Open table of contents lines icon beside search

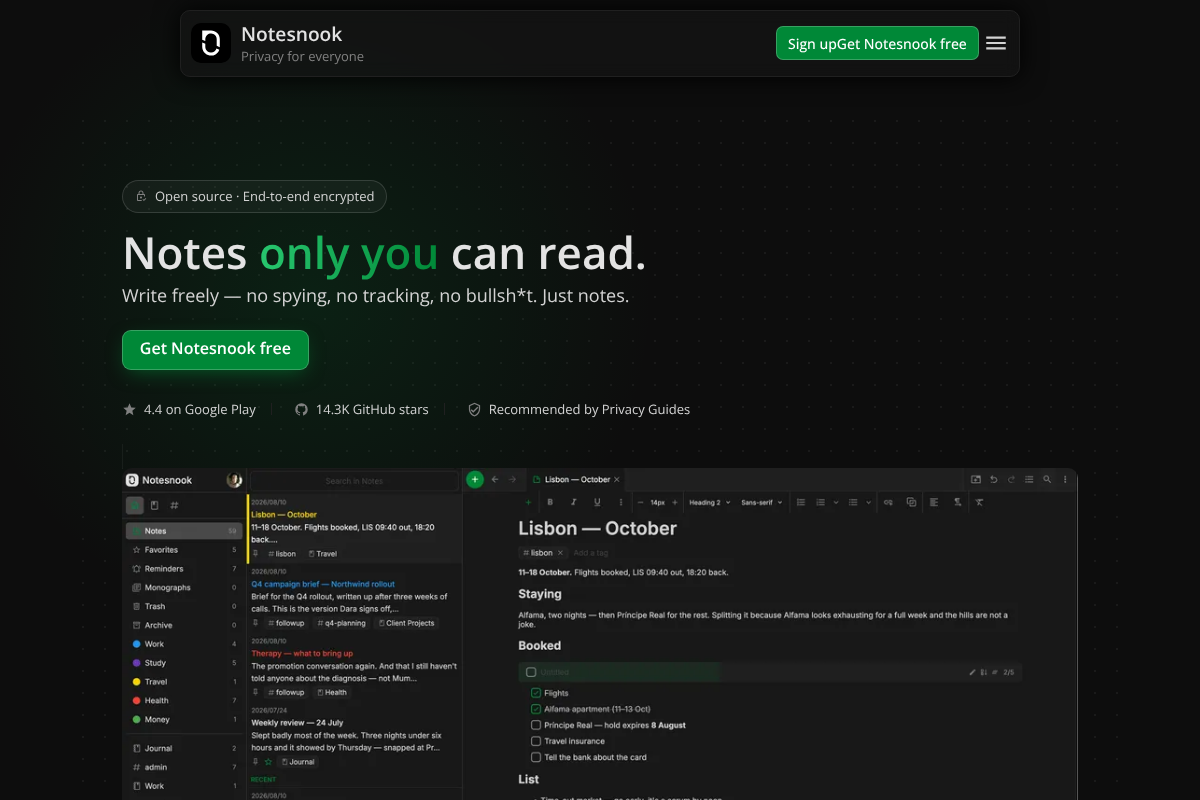pos(1029,479)
